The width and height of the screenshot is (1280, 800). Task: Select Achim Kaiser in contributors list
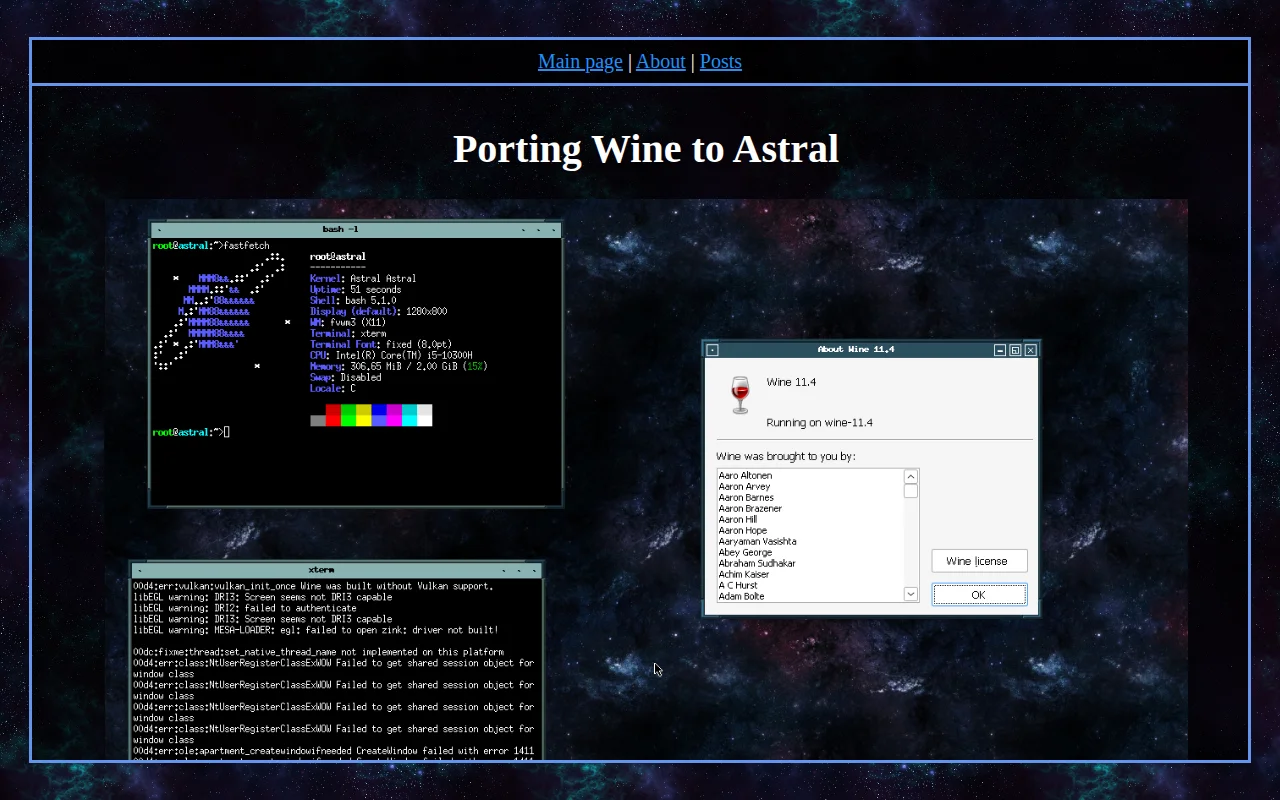tap(744, 575)
